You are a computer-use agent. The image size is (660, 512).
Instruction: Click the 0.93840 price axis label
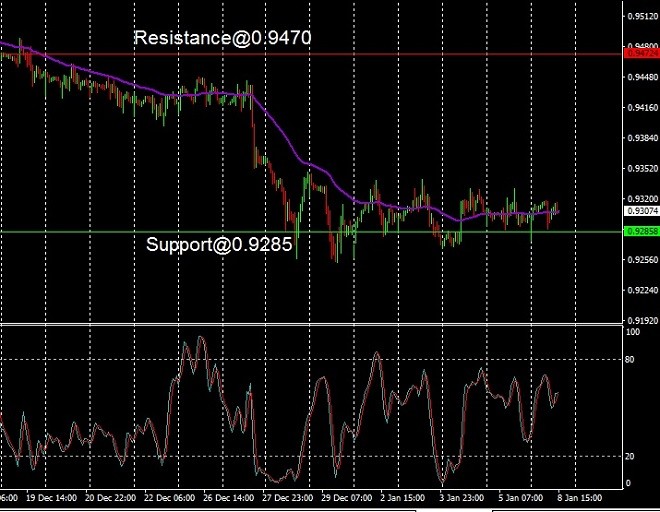(x=642, y=138)
